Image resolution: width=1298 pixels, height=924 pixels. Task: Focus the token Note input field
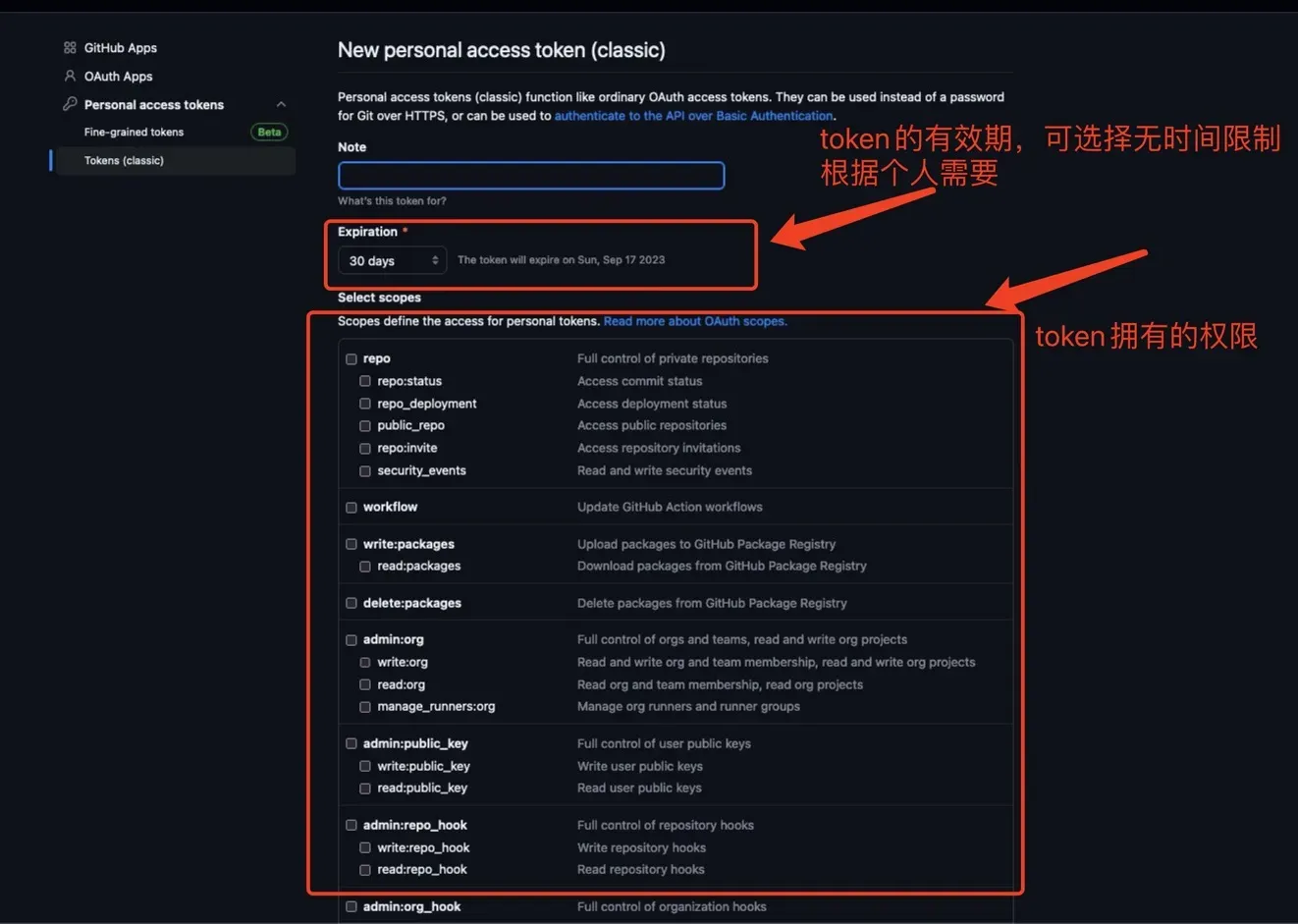(x=531, y=176)
